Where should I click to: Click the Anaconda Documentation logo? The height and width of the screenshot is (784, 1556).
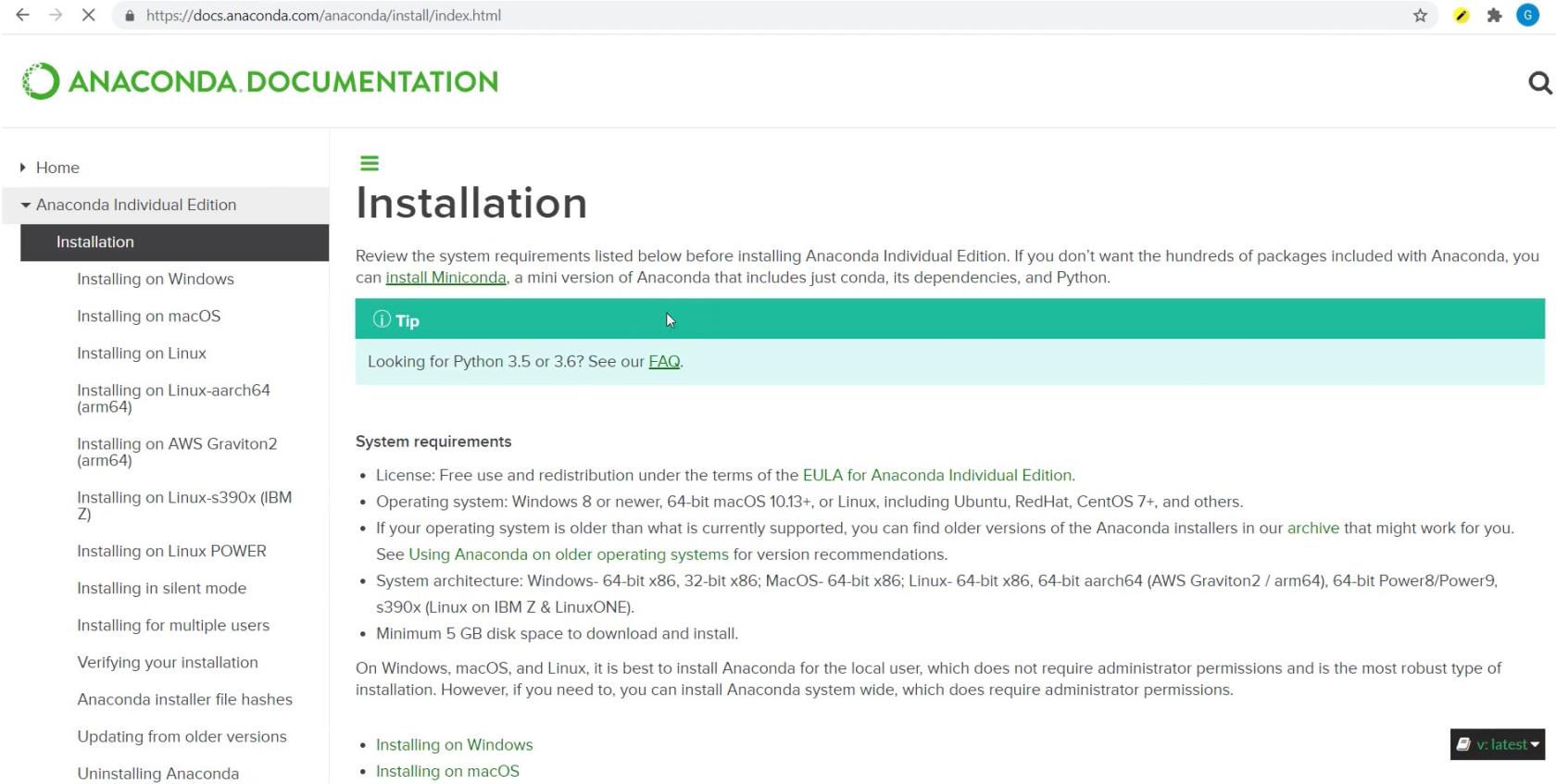point(260,81)
